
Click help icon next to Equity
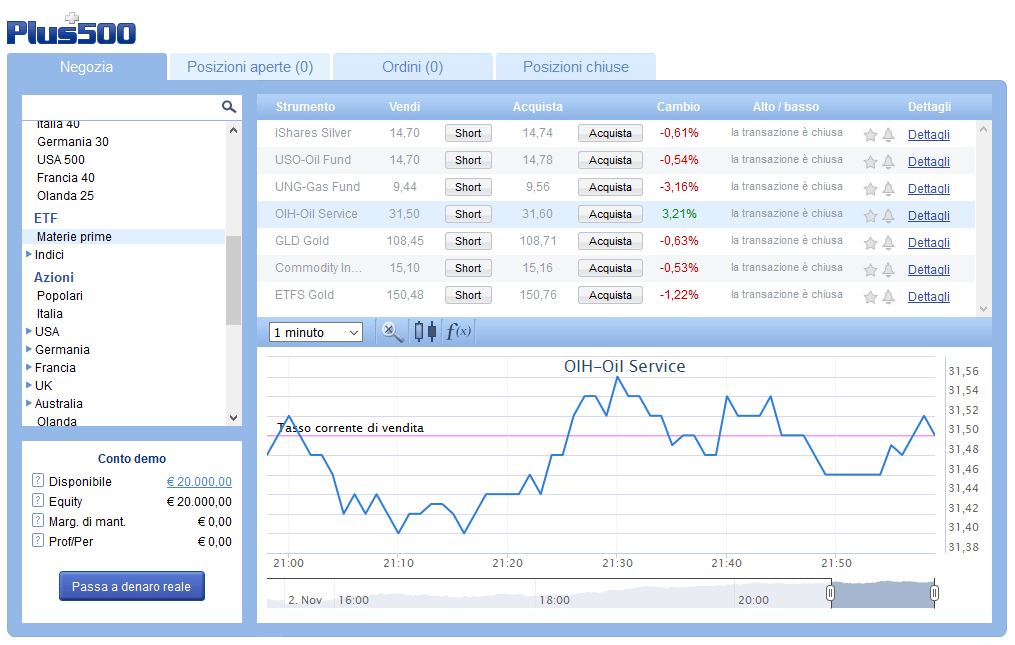pyautogui.click(x=38, y=501)
